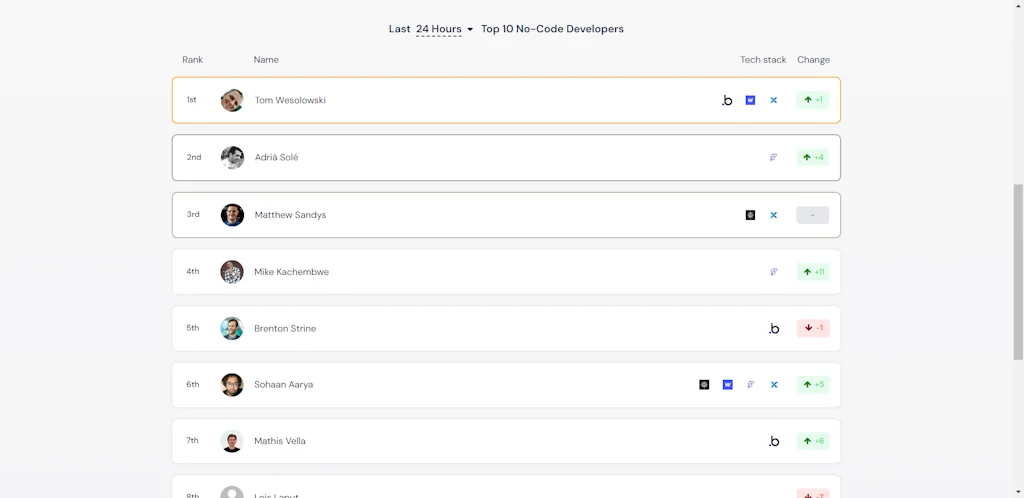The height and width of the screenshot is (498, 1024).
Task: Click the scrollbar down arrow
Action: (x=1018, y=492)
